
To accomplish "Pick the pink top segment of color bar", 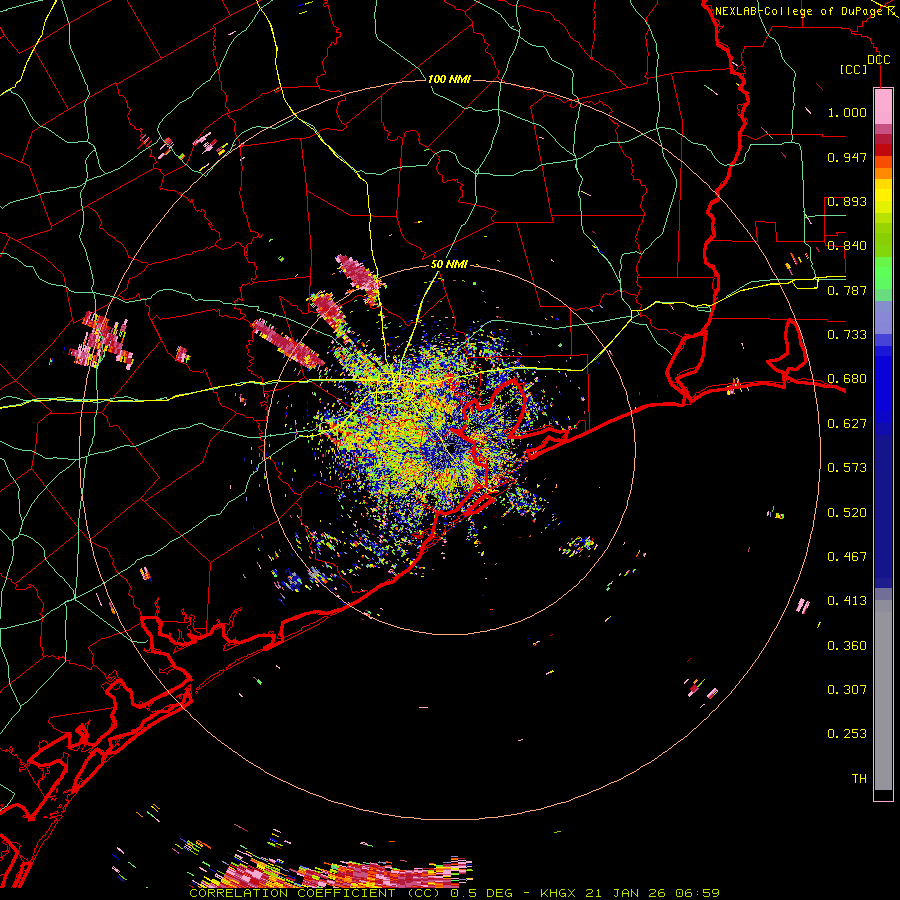I will click(883, 107).
